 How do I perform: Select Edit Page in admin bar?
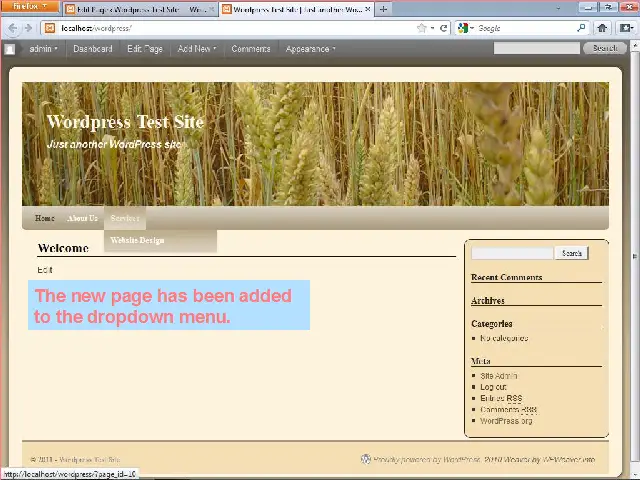click(145, 49)
